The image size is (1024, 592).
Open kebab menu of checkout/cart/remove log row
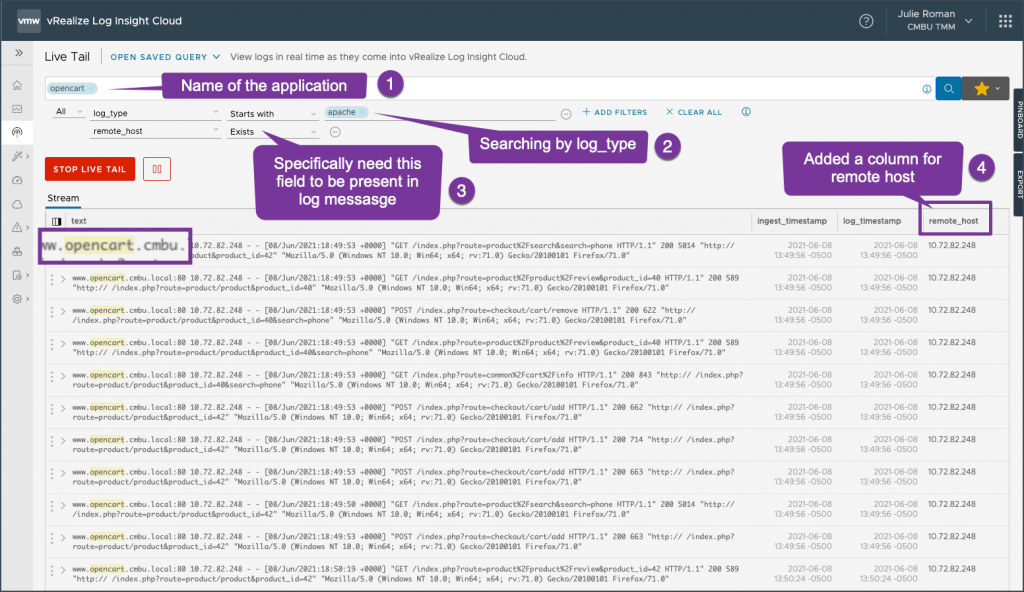(52, 312)
